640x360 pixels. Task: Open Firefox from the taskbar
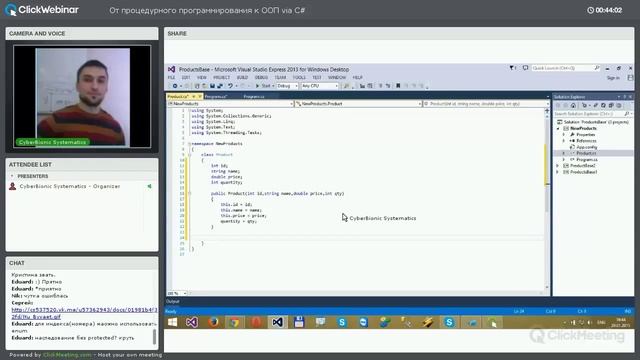coord(213,322)
